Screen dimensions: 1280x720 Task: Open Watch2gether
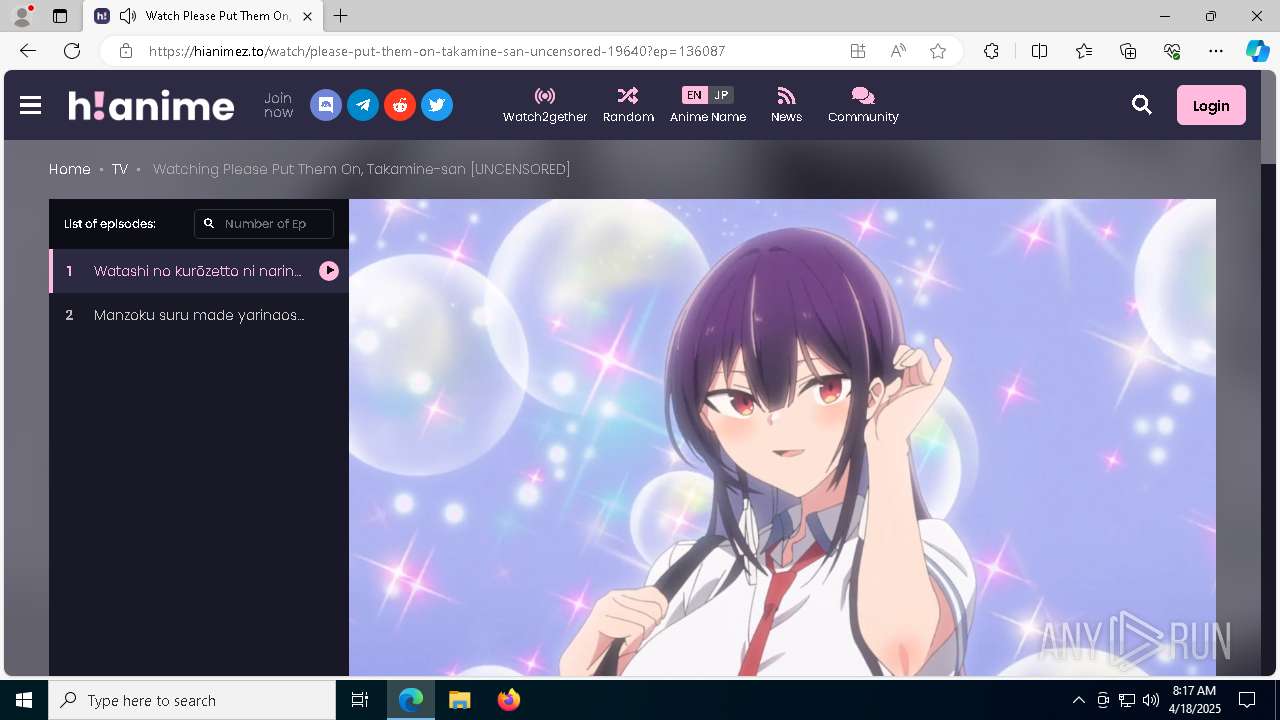[545, 105]
